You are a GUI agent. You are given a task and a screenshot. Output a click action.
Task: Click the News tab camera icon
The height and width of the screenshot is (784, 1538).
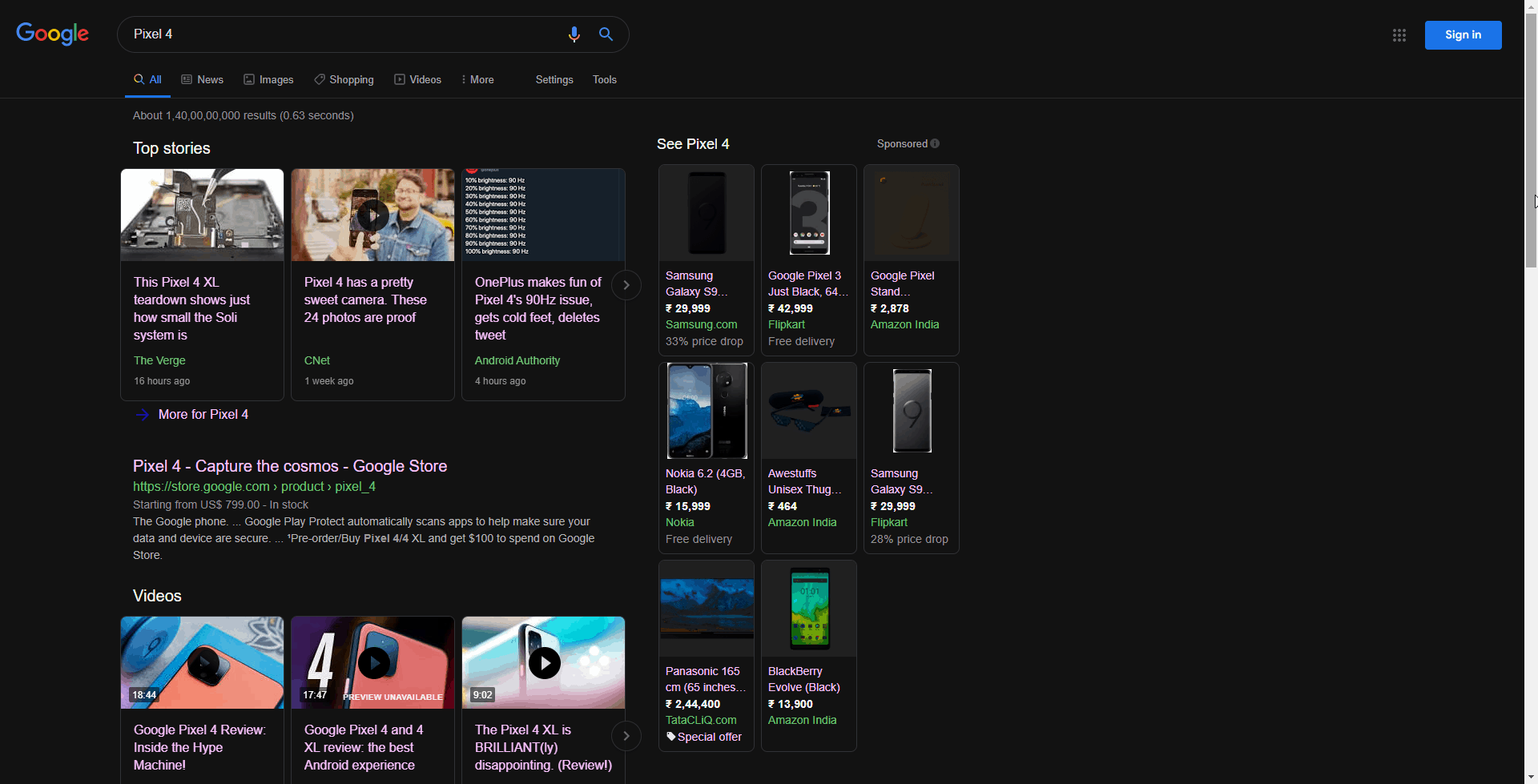(186, 79)
